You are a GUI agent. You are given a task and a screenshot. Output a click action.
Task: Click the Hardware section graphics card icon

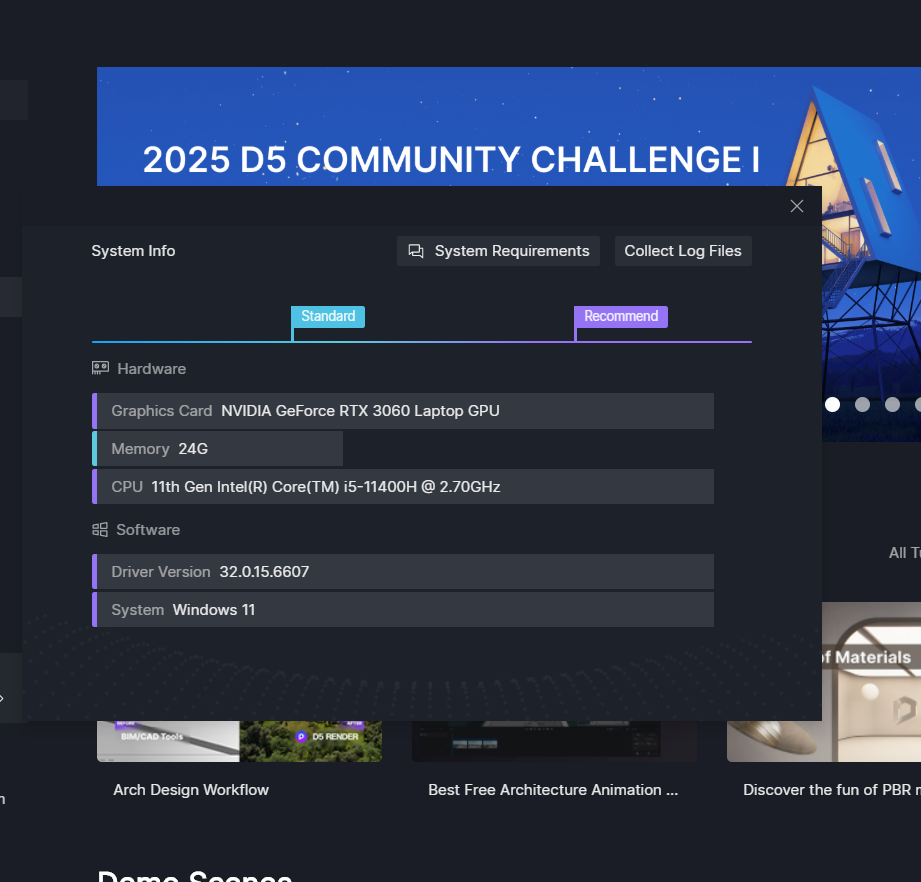(100, 368)
